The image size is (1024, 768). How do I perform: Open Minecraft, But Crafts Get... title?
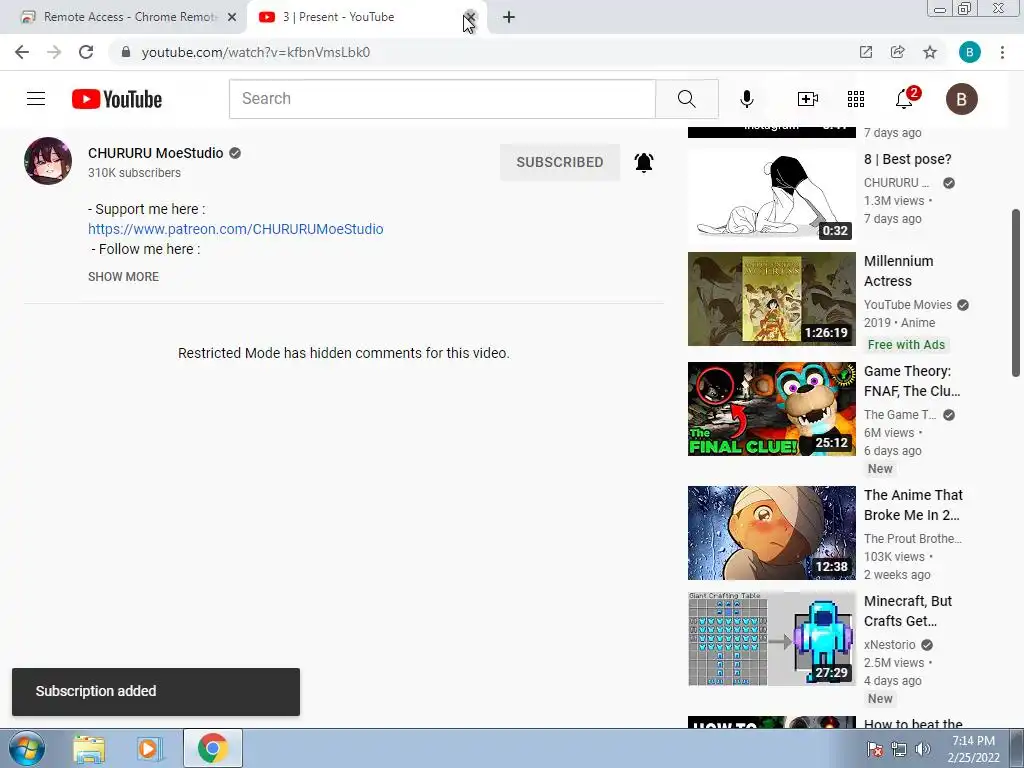908,611
